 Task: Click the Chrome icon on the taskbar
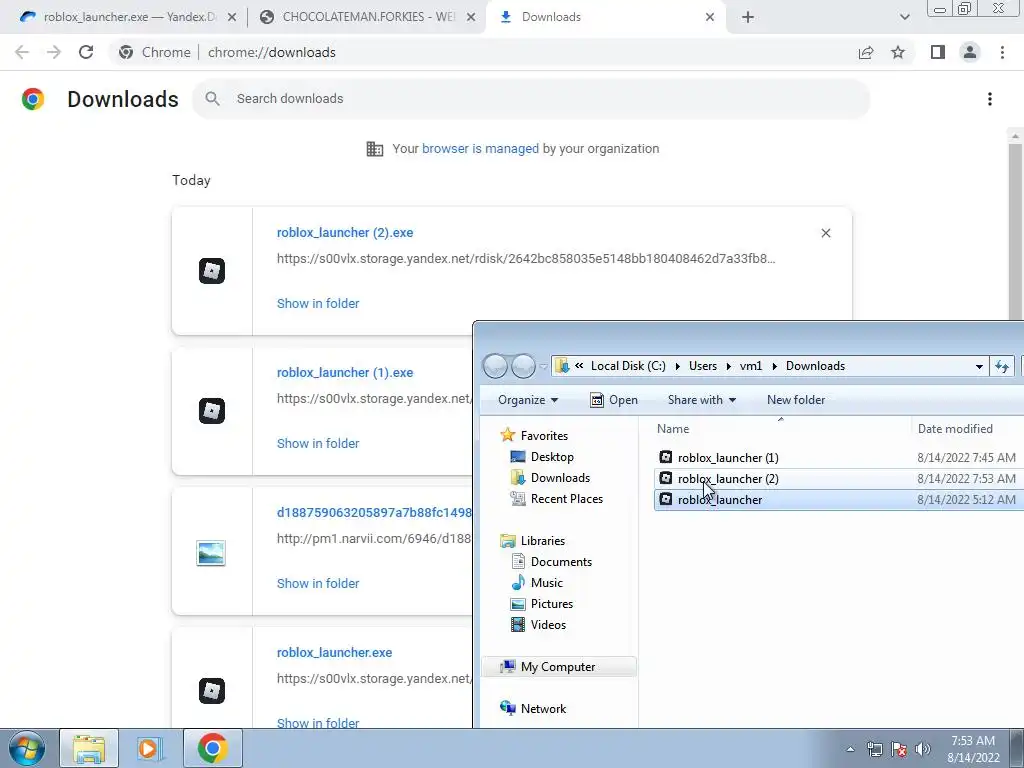point(212,748)
